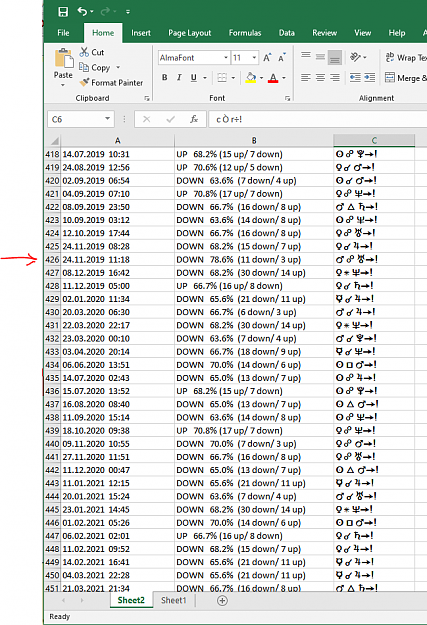Switch to the Sheet1 tab

(173, 600)
